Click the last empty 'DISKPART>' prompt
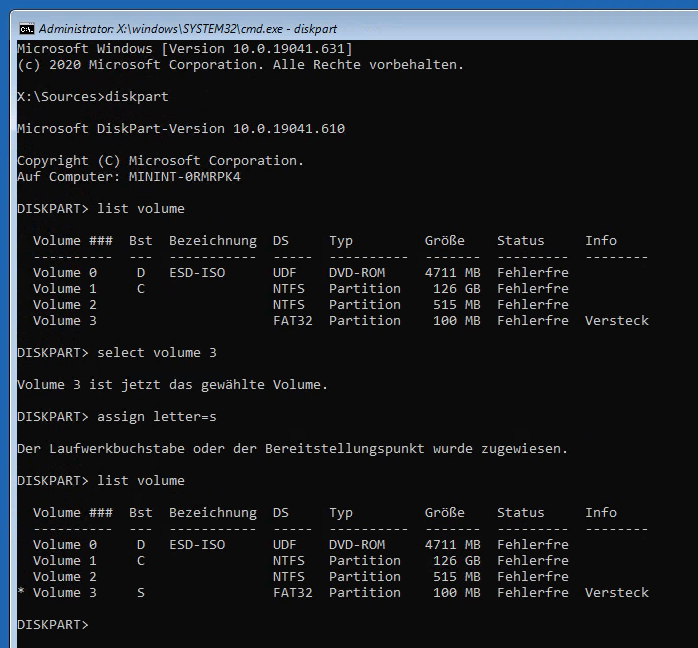Viewport: 698px width, 648px height. tap(53, 625)
